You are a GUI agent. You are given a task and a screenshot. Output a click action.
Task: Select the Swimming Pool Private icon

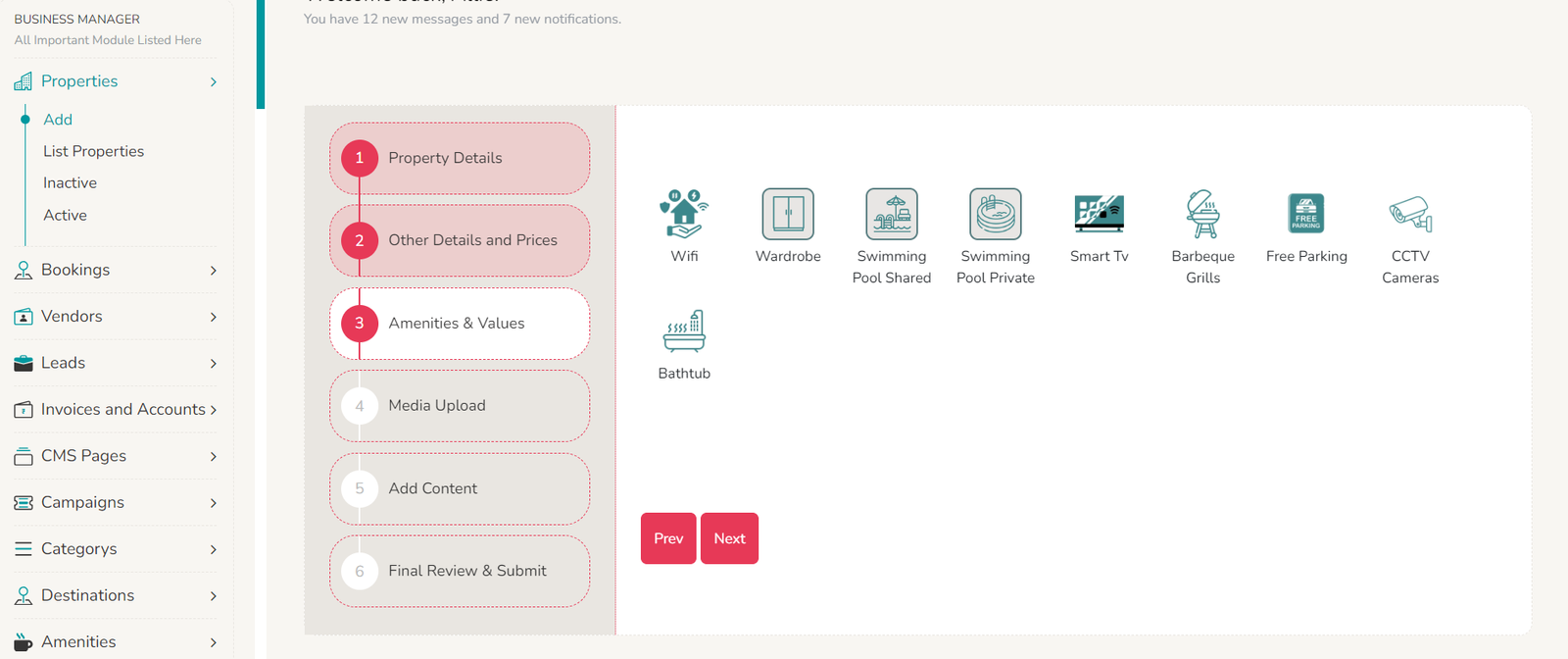click(995, 214)
